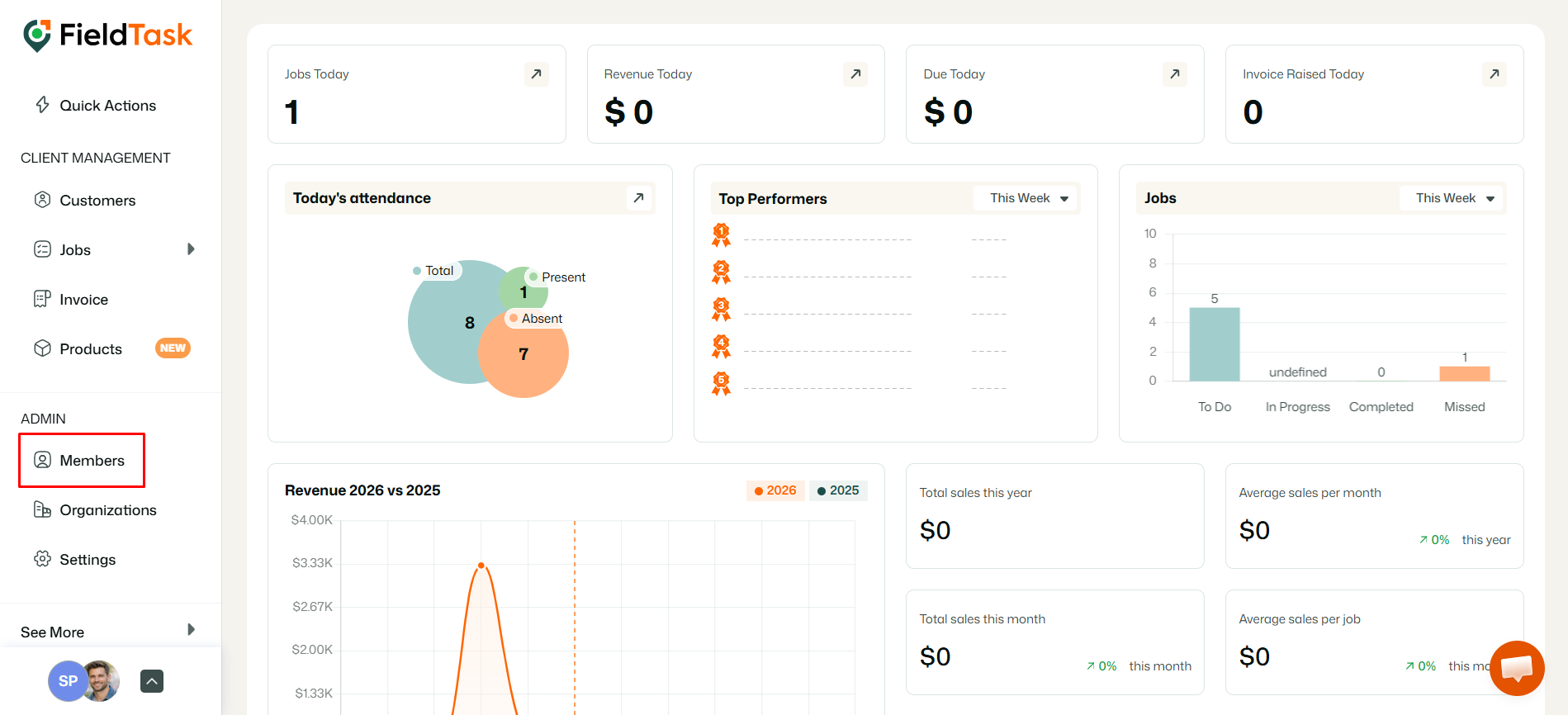Expand the See More arrow
Screen dimensions: 1568x715
[x=191, y=630]
